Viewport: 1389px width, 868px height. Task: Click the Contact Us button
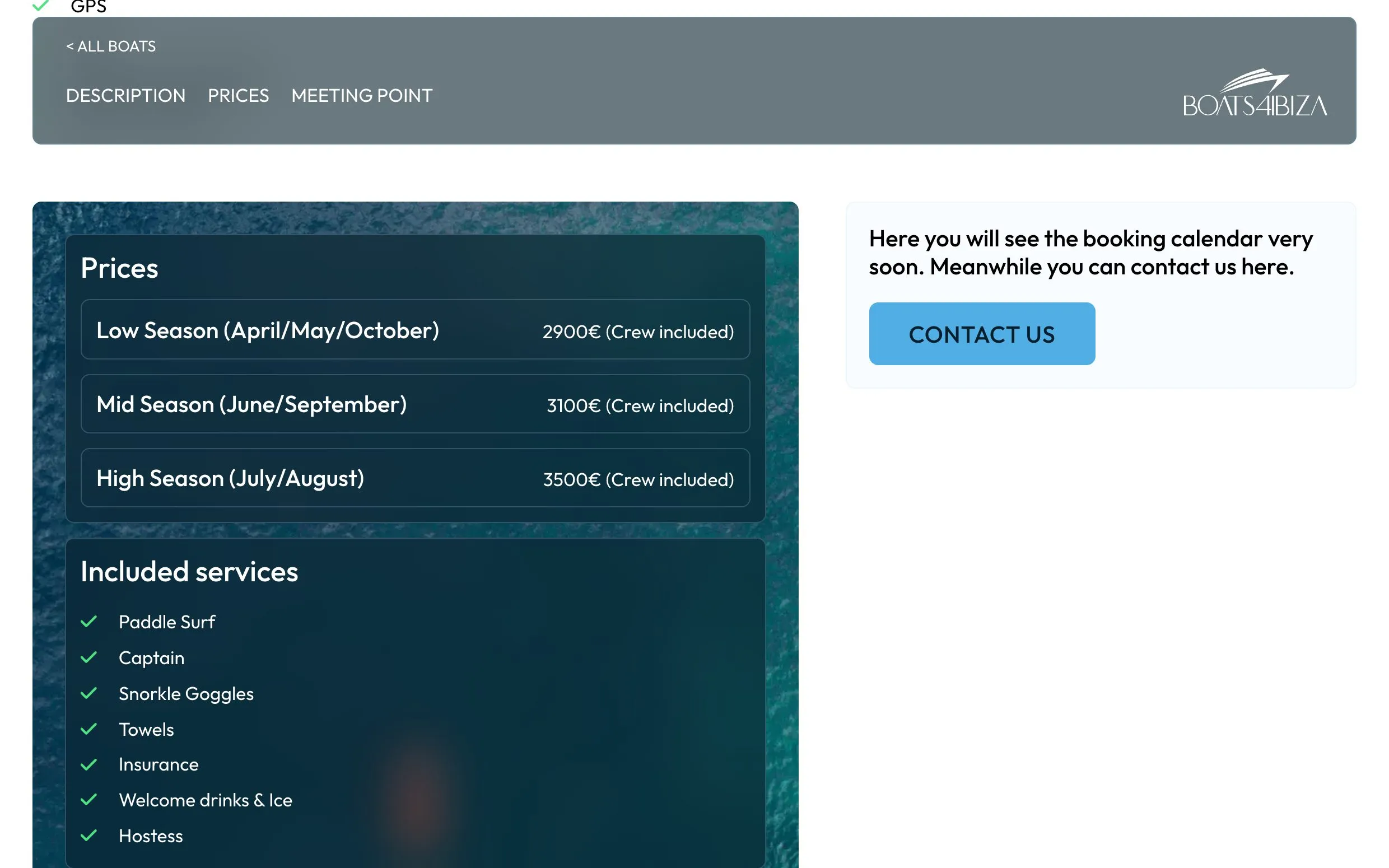981,334
